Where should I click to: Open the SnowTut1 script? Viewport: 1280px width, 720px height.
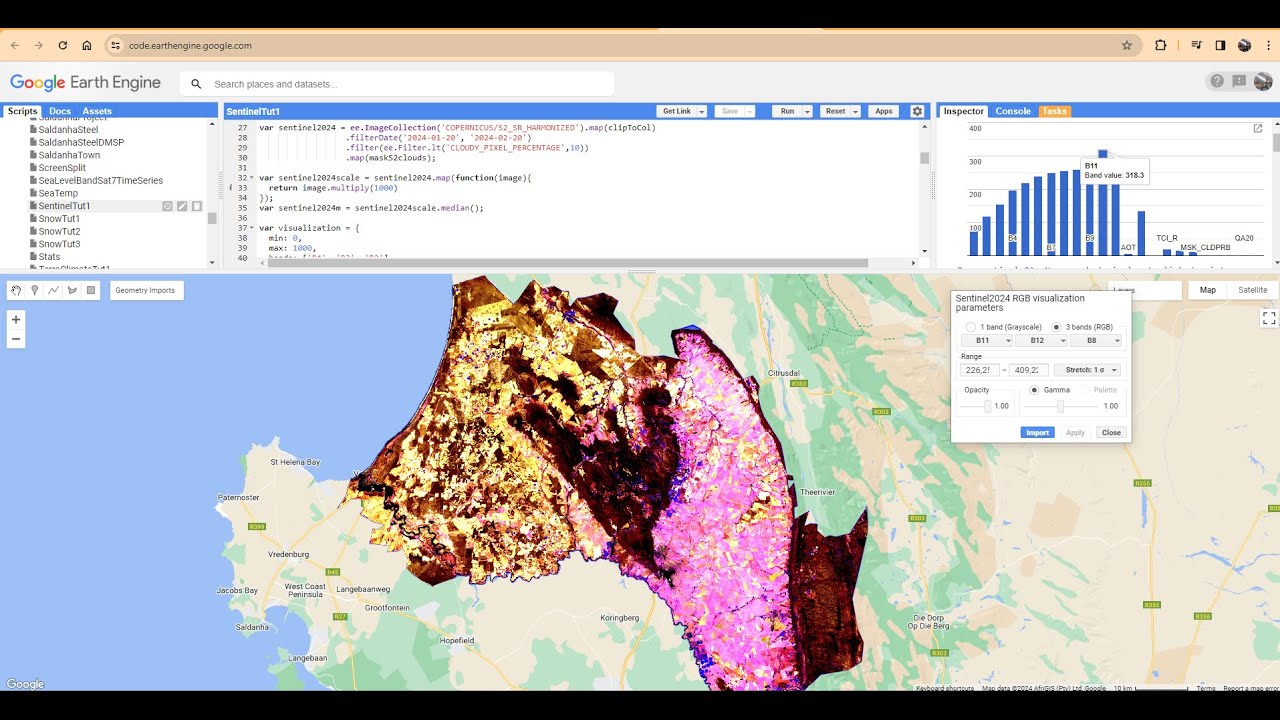point(59,218)
